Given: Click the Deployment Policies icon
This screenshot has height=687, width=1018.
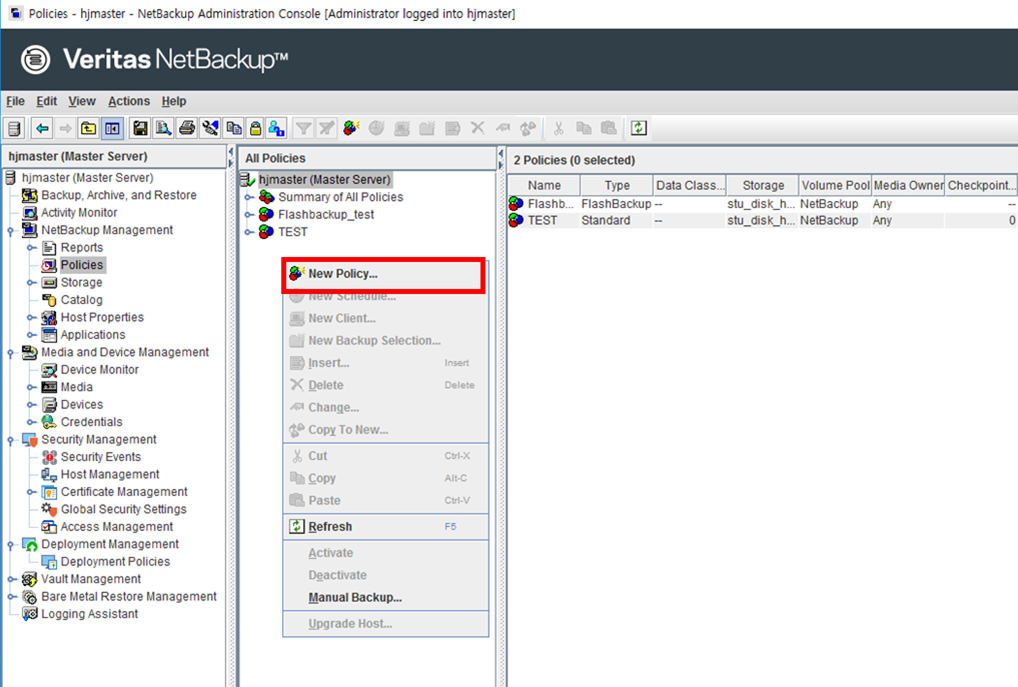Looking at the screenshot, I should [49, 562].
